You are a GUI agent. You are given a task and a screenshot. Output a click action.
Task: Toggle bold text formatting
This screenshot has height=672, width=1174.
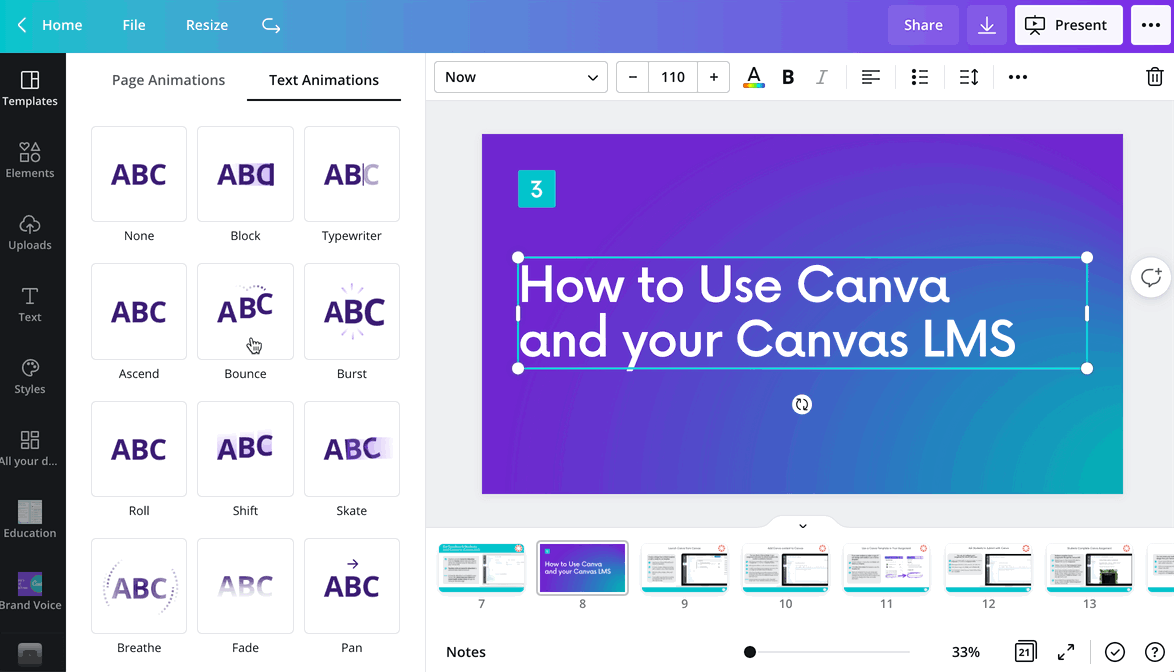788,77
